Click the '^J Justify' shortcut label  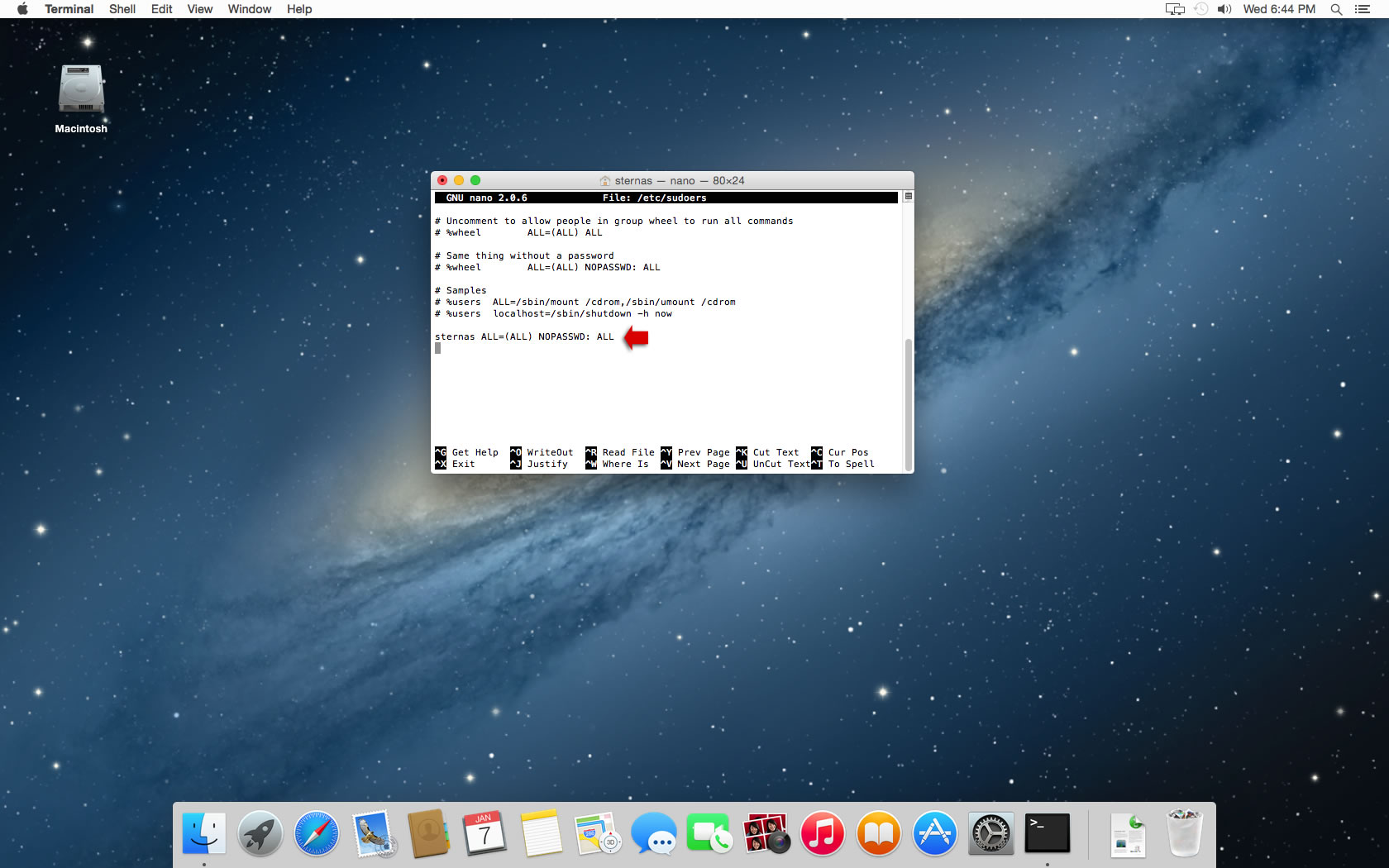(x=539, y=464)
